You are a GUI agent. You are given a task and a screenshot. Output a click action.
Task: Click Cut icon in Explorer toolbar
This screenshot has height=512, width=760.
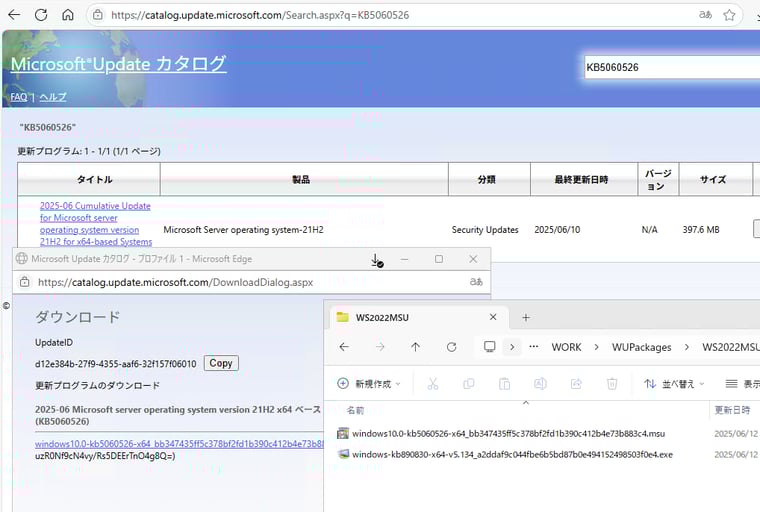[433, 384]
